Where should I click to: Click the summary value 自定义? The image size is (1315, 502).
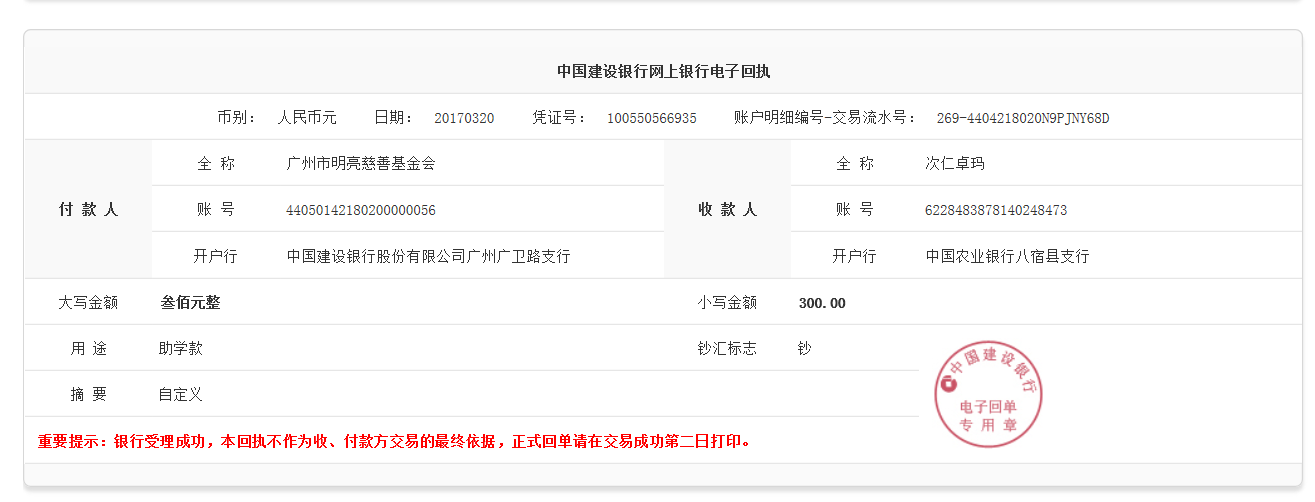pos(180,394)
